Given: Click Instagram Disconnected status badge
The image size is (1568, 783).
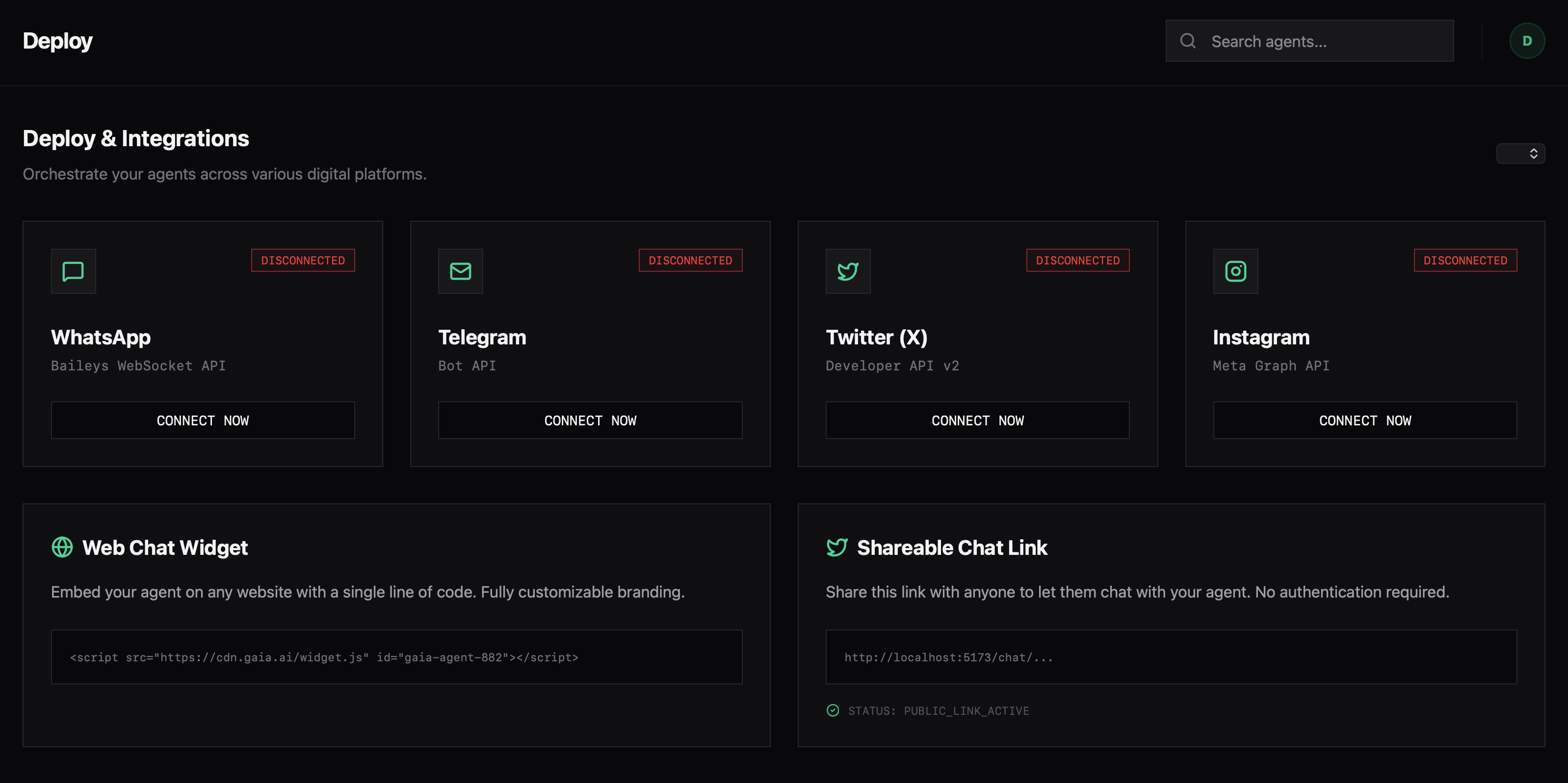Looking at the screenshot, I should click(1464, 260).
